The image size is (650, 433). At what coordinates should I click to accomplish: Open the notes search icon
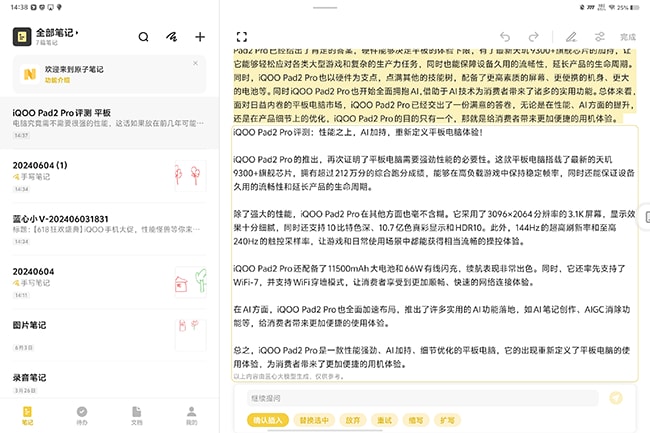(x=143, y=37)
